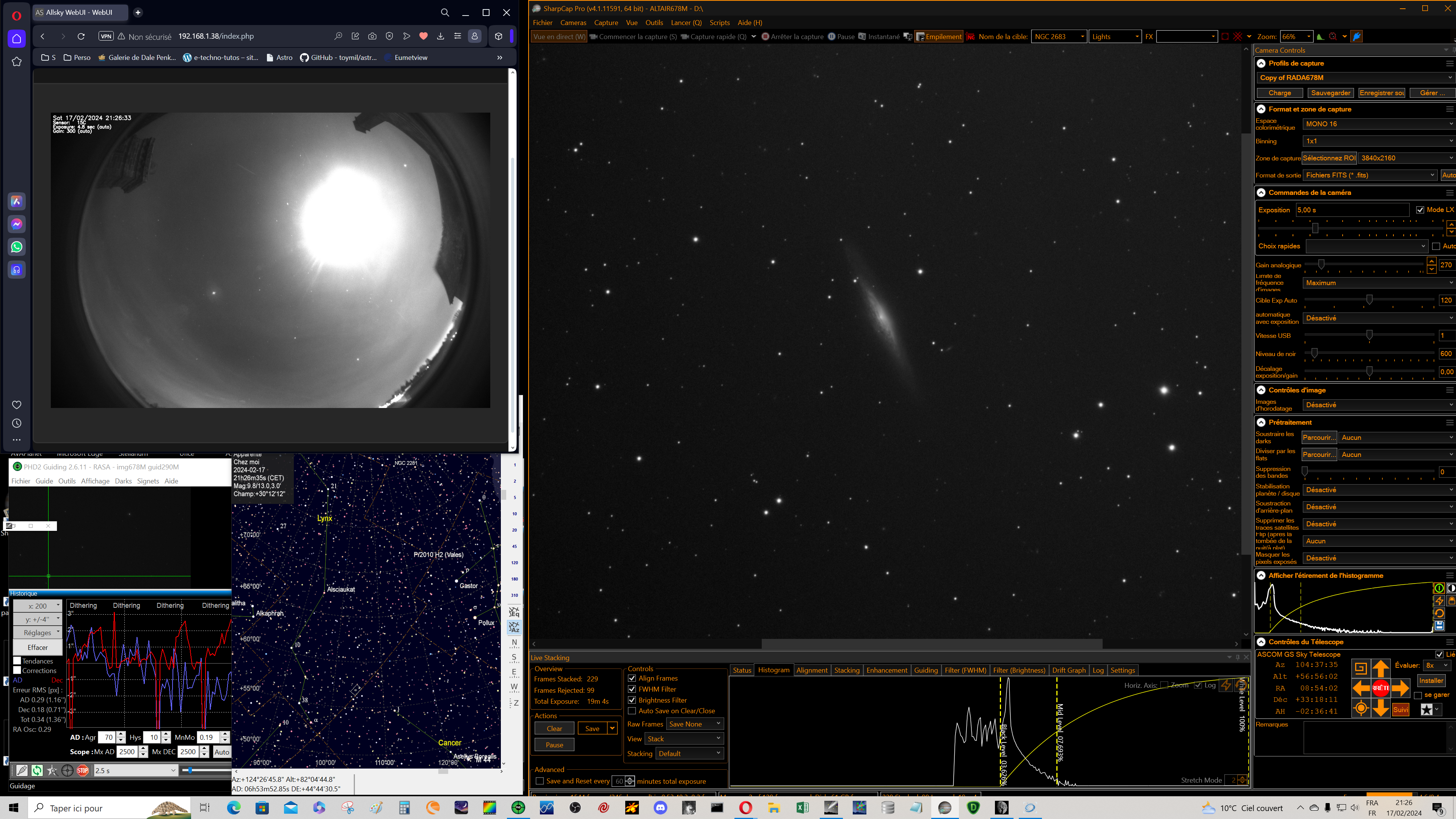1456x819 pixels.
Task: Click telescope spiral search icon
Action: click(1360, 668)
